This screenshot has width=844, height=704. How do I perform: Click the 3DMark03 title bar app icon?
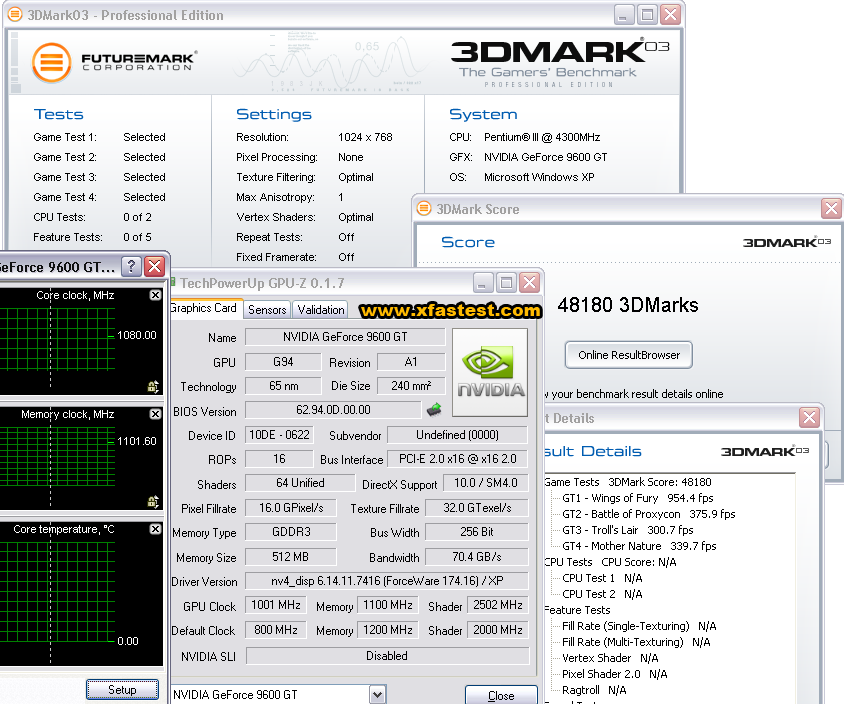click(15, 15)
